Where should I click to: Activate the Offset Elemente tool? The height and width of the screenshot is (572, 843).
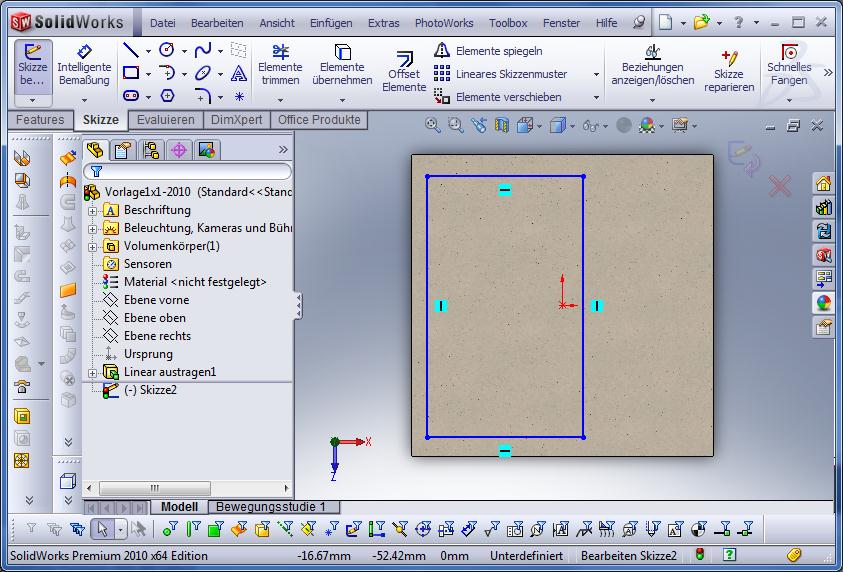click(404, 72)
